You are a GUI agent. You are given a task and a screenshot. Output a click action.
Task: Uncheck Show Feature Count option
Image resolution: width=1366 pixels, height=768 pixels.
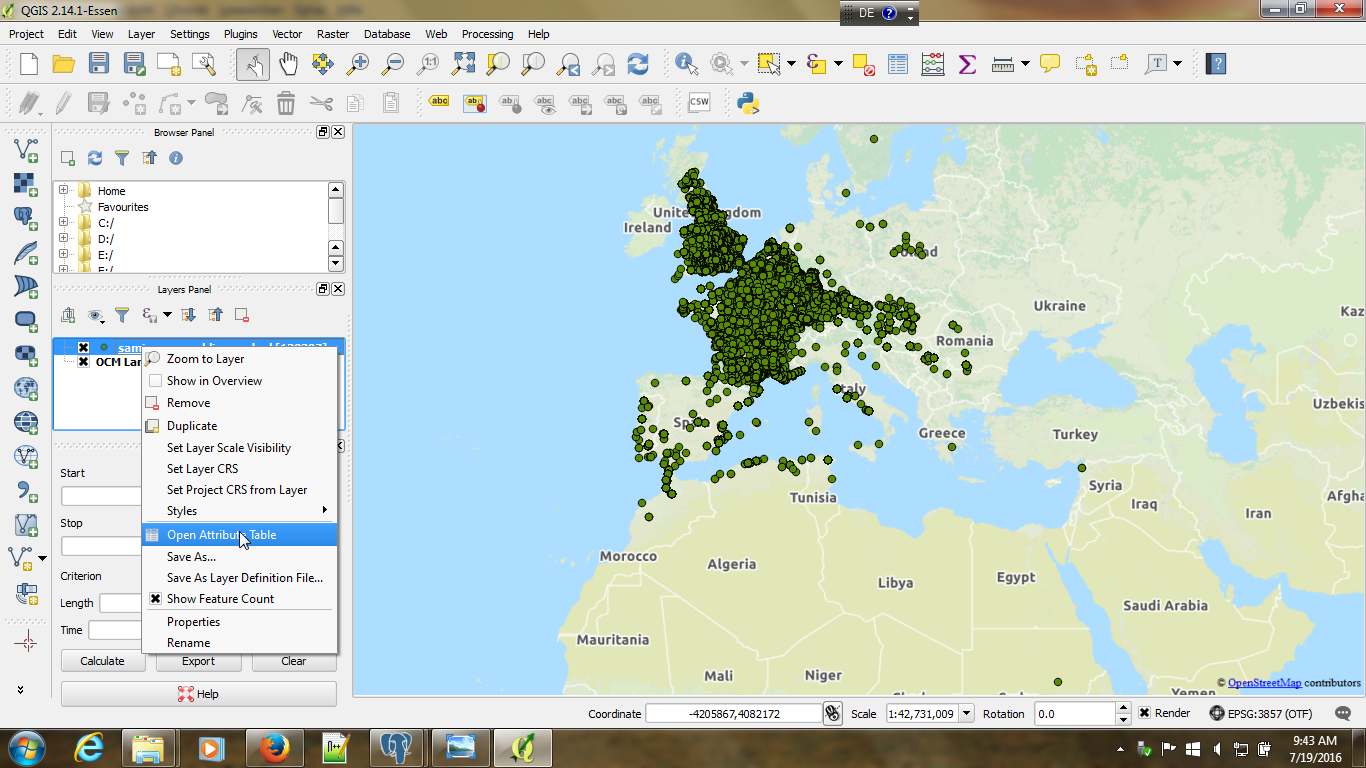click(x=155, y=599)
